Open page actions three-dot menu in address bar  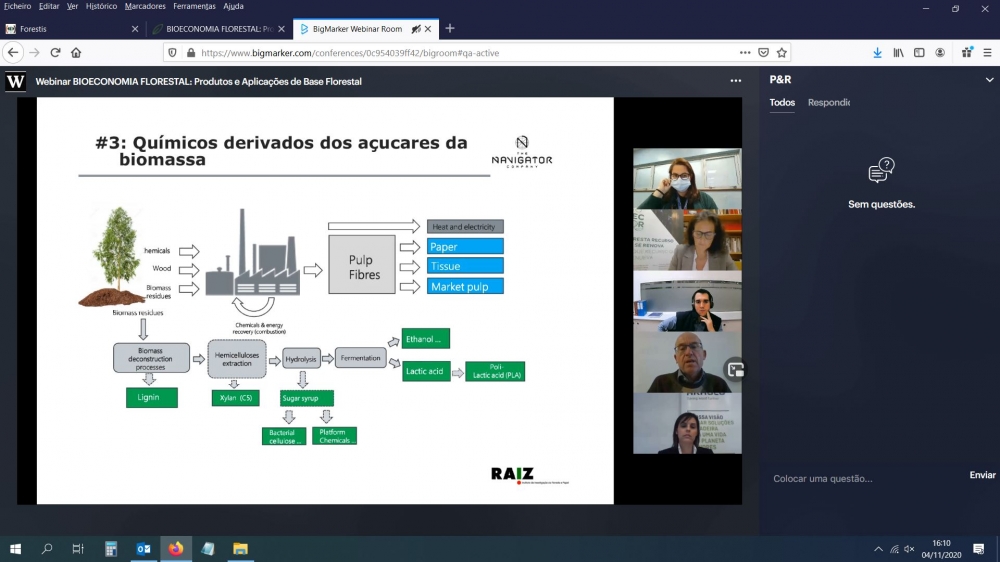click(745, 53)
